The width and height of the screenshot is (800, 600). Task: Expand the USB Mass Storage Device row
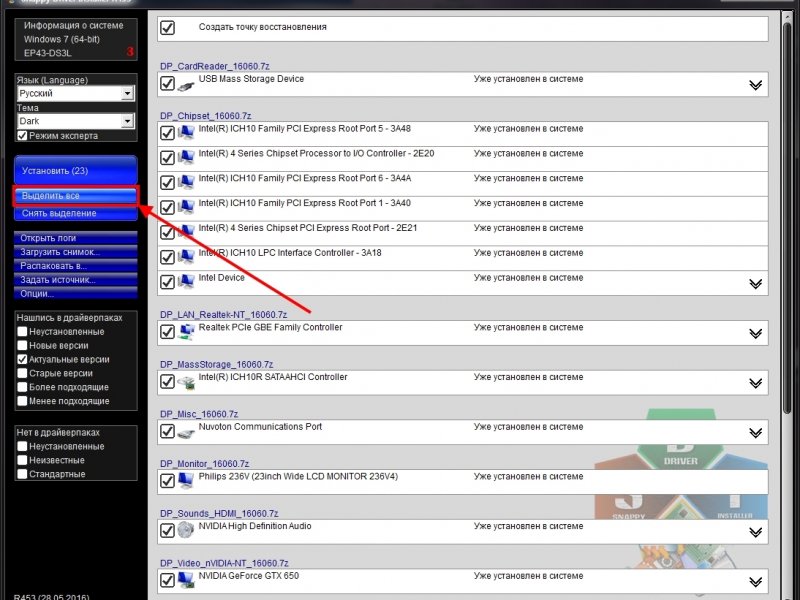point(756,85)
